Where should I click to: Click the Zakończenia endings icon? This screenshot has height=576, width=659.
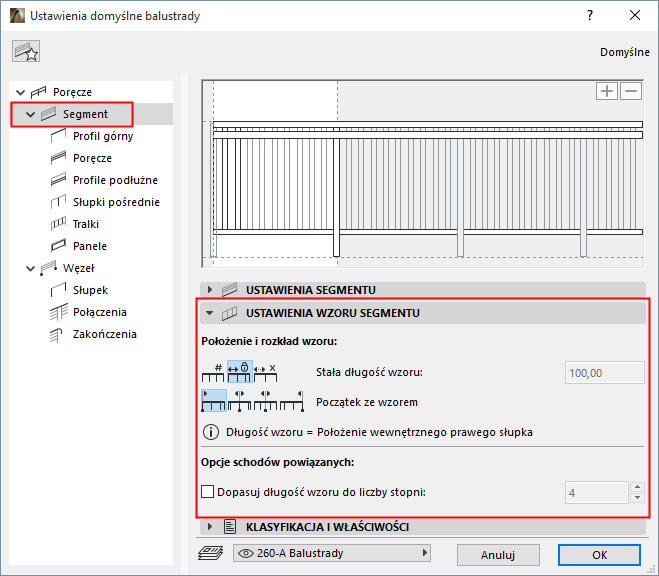[x=56, y=334]
